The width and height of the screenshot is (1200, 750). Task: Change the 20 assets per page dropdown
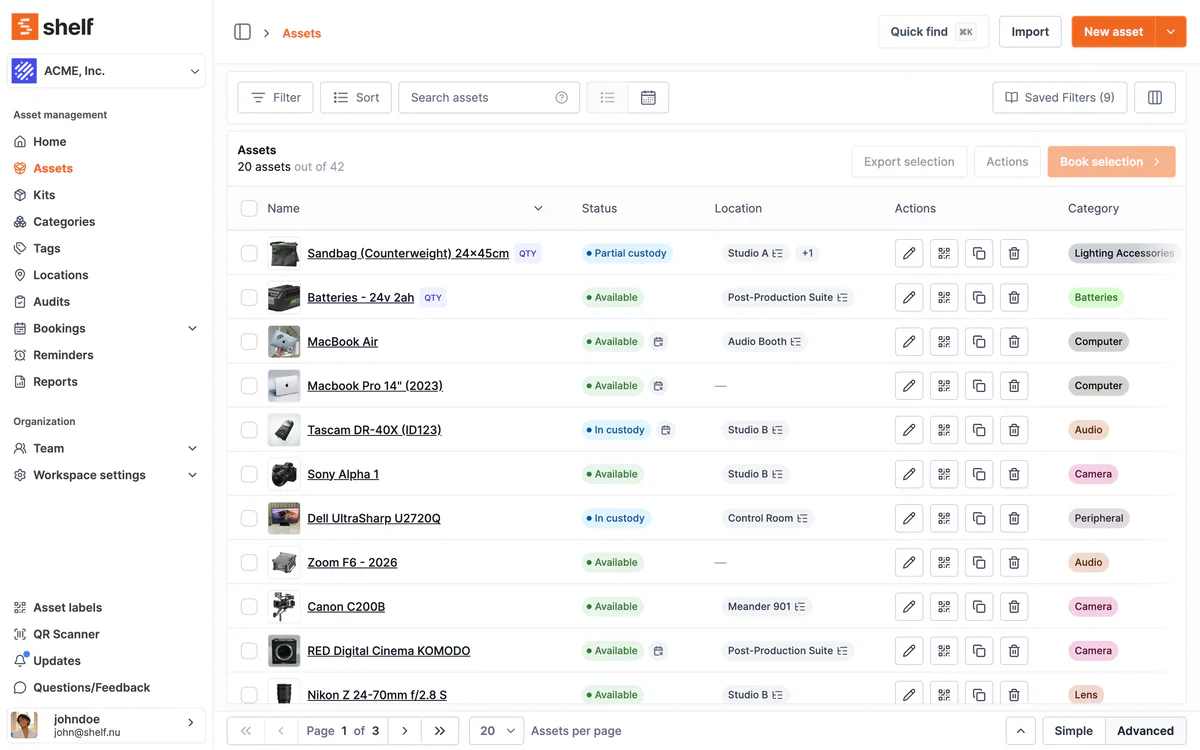pos(497,731)
